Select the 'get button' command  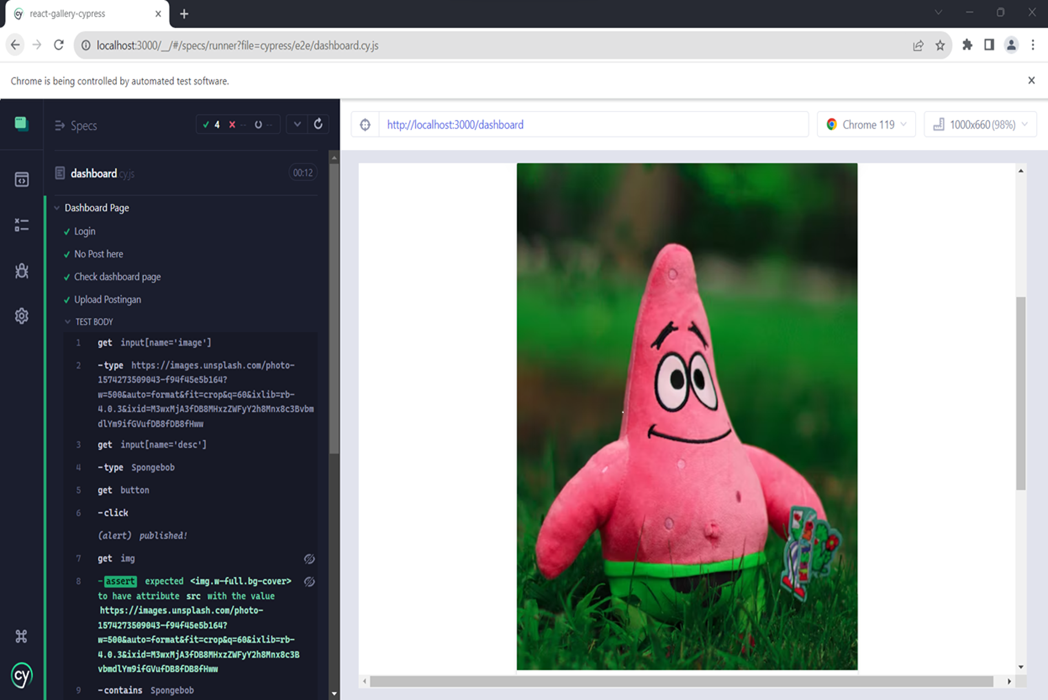190,490
